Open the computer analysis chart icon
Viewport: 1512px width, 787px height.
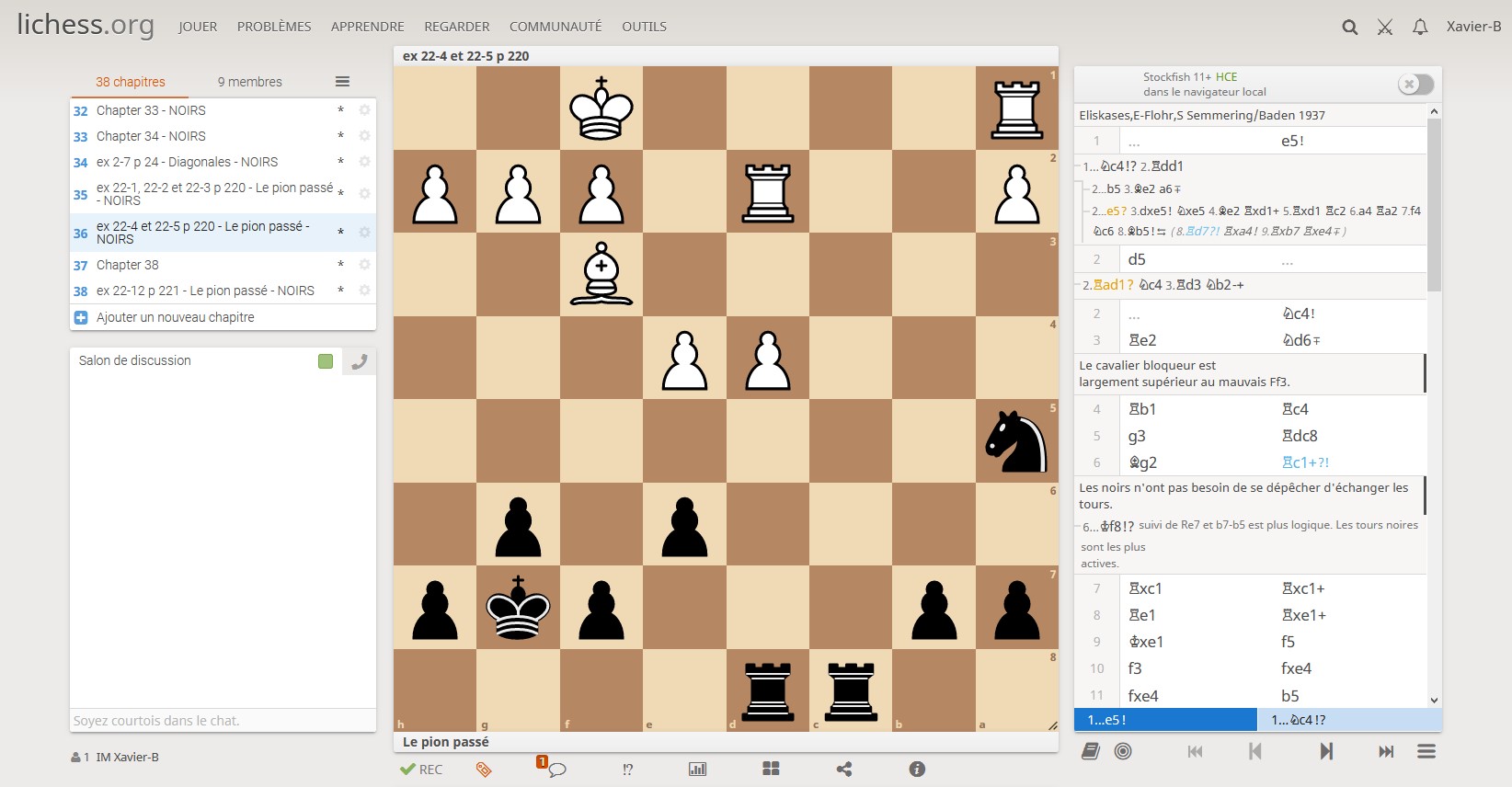coord(698,770)
